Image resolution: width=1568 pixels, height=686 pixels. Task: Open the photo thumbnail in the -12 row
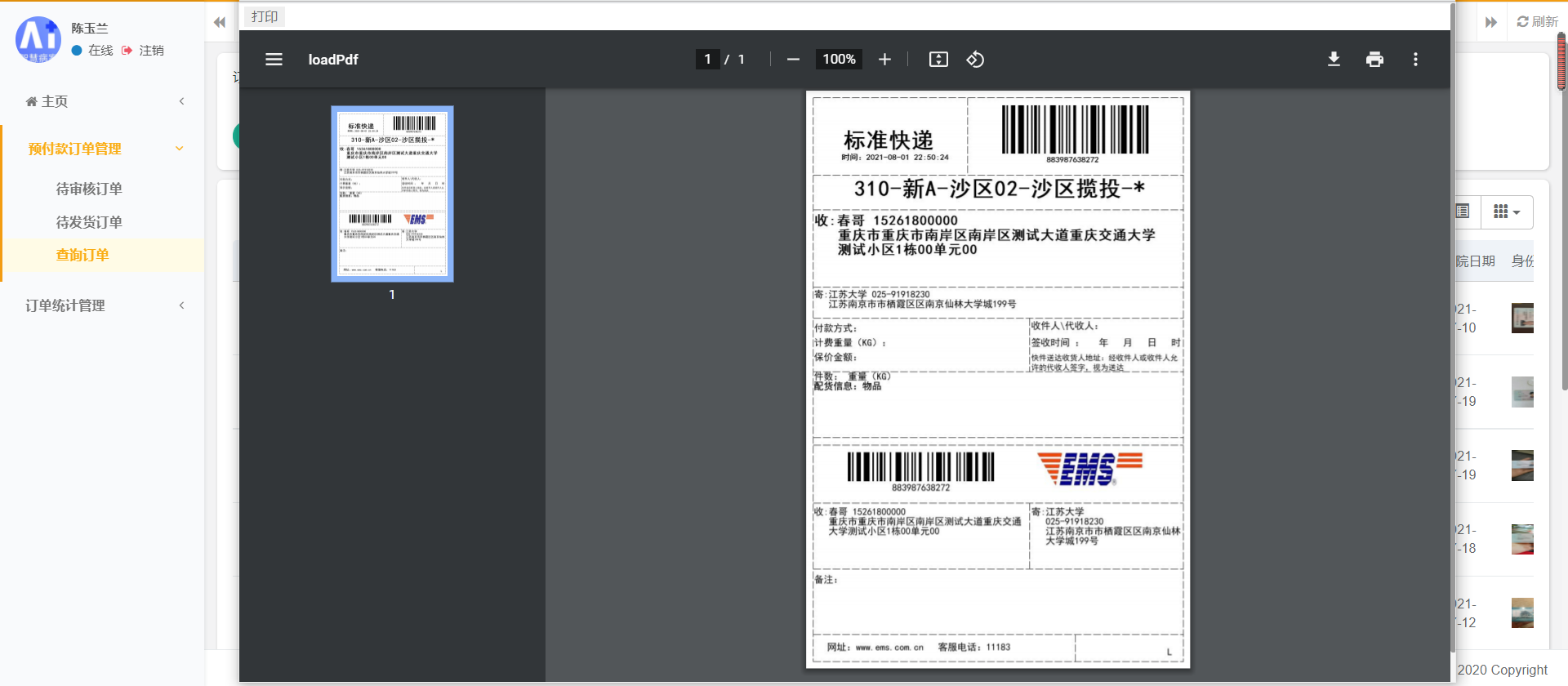point(1522,612)
